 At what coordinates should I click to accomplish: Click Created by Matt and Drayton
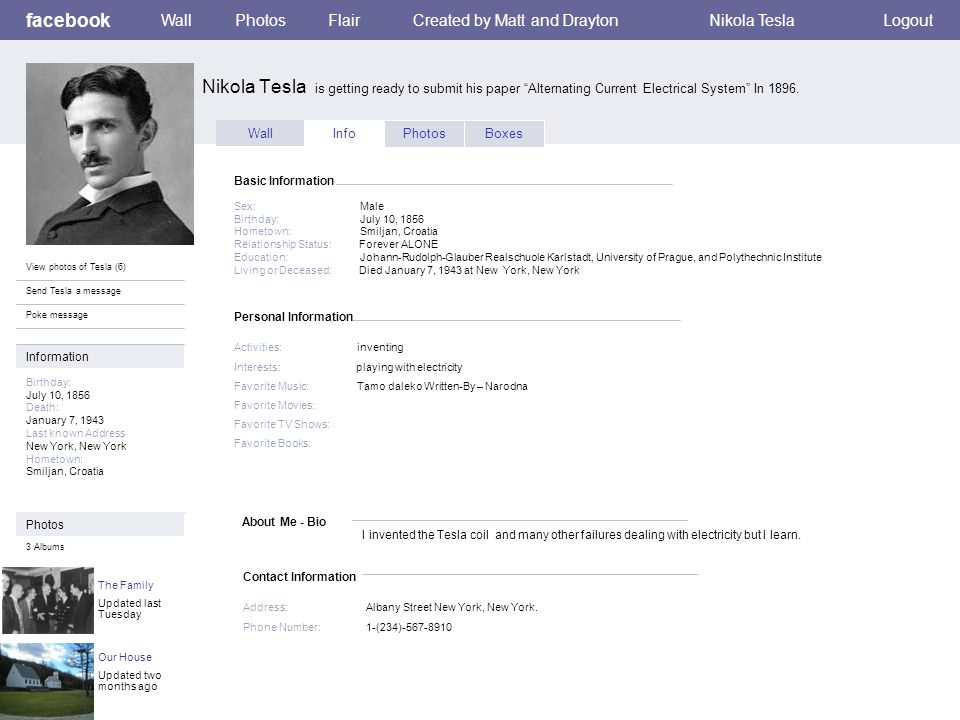(516, 20)
